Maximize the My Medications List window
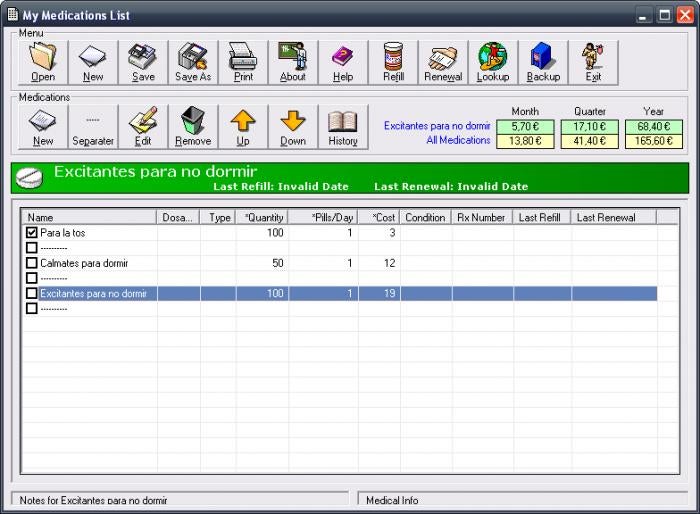The width and height of the screenshot is (700, 514). click(664, 15)
